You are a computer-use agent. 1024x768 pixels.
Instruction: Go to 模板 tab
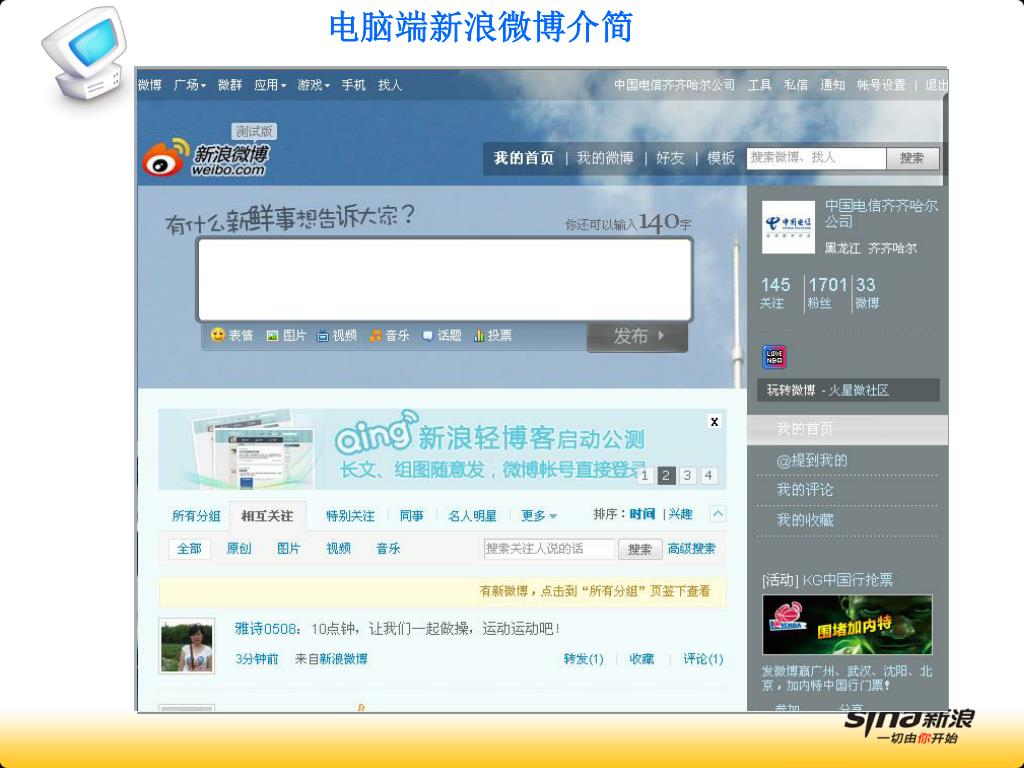[x=721, y=158]
